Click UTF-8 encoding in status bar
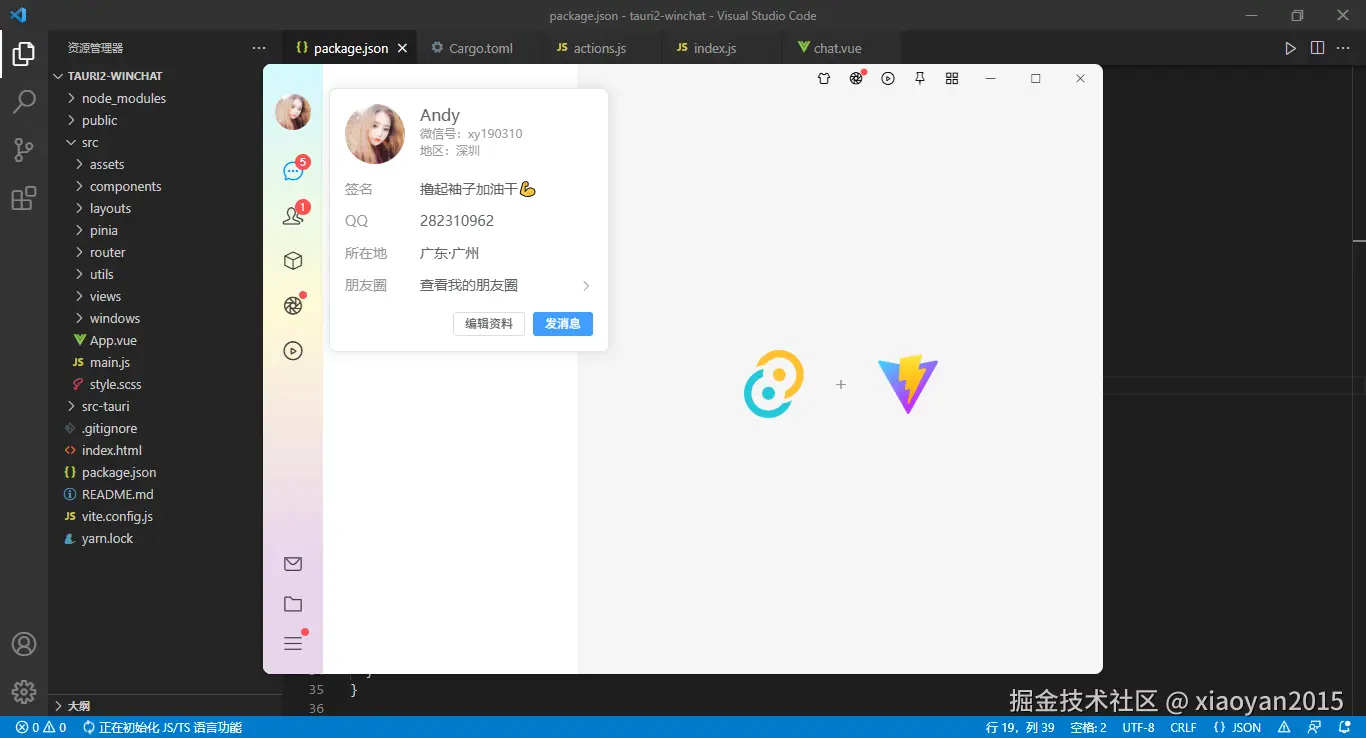 pos(1138,728)
